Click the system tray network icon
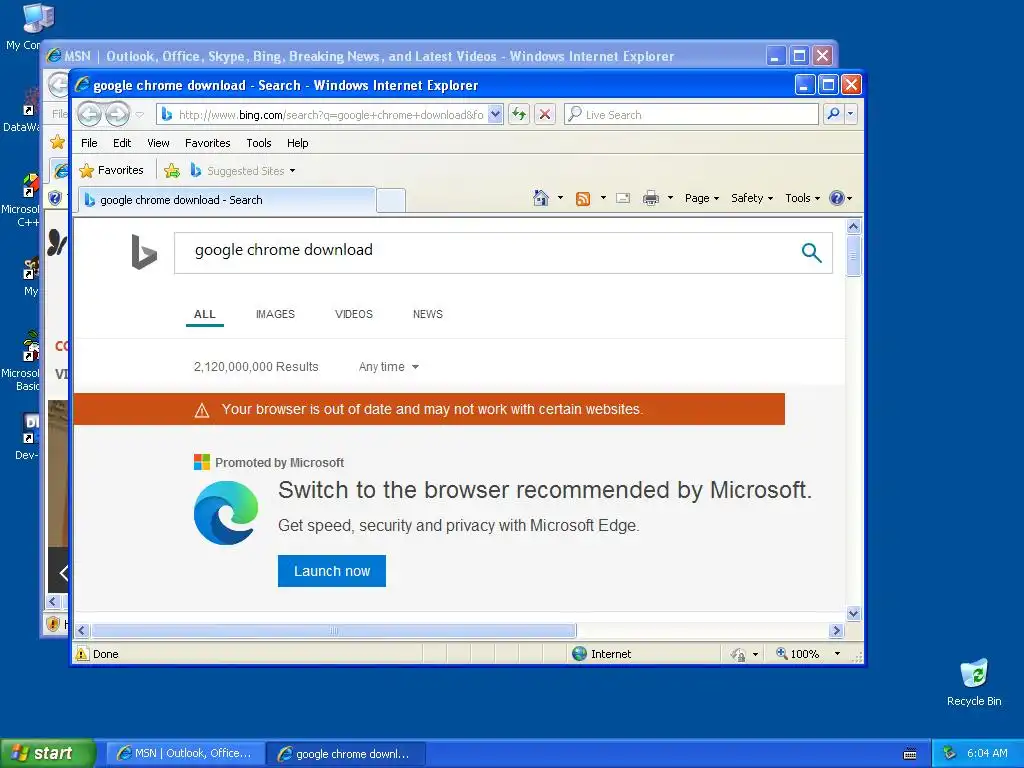Viewport: 1024px width, 768px height. [950, 753]
